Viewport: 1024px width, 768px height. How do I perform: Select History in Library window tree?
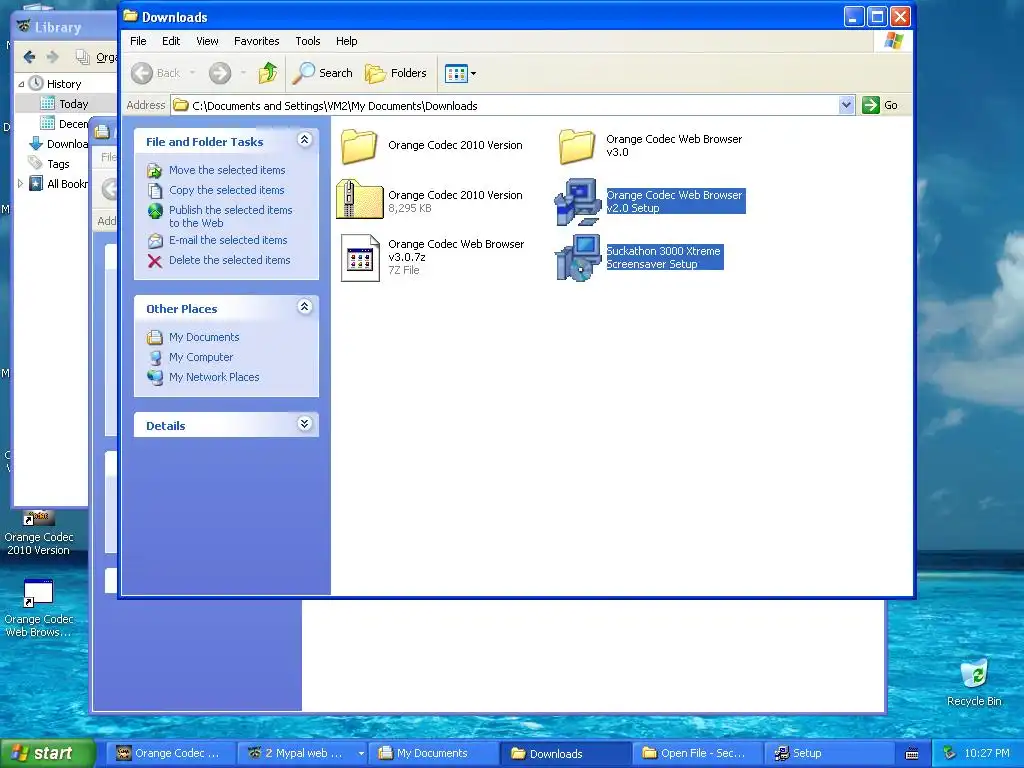[64, 84]
